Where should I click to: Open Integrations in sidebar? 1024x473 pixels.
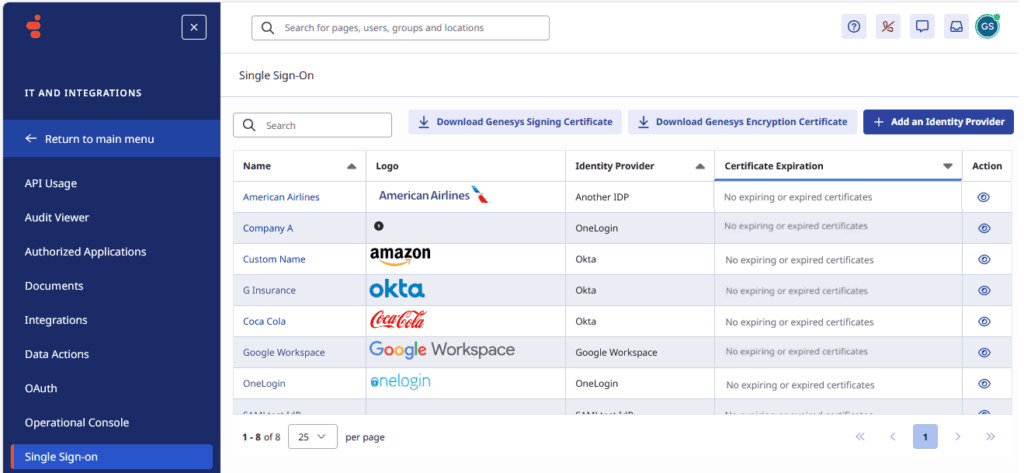pyautogui.click(x=56, y=320)
